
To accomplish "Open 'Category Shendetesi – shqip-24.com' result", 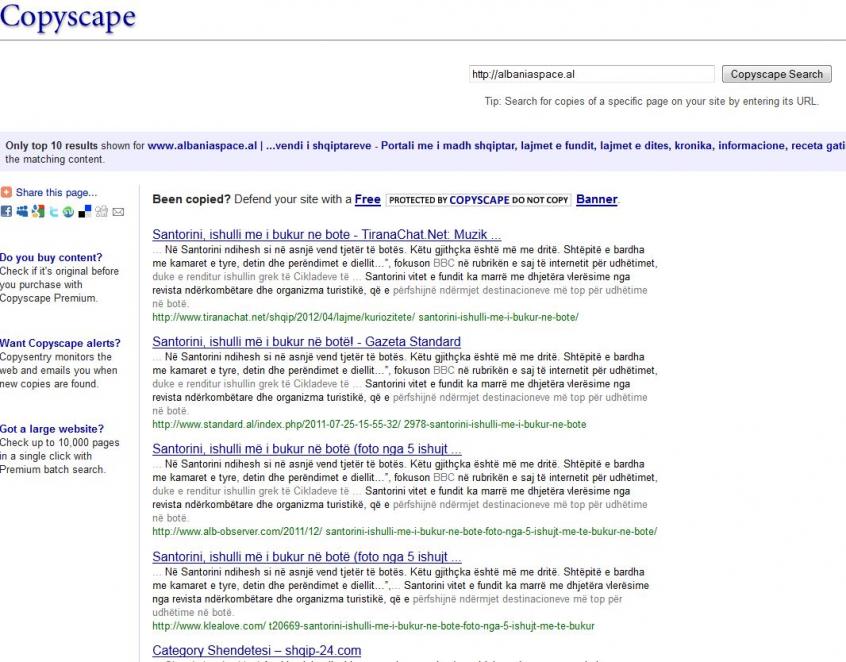I will point(257,650).
